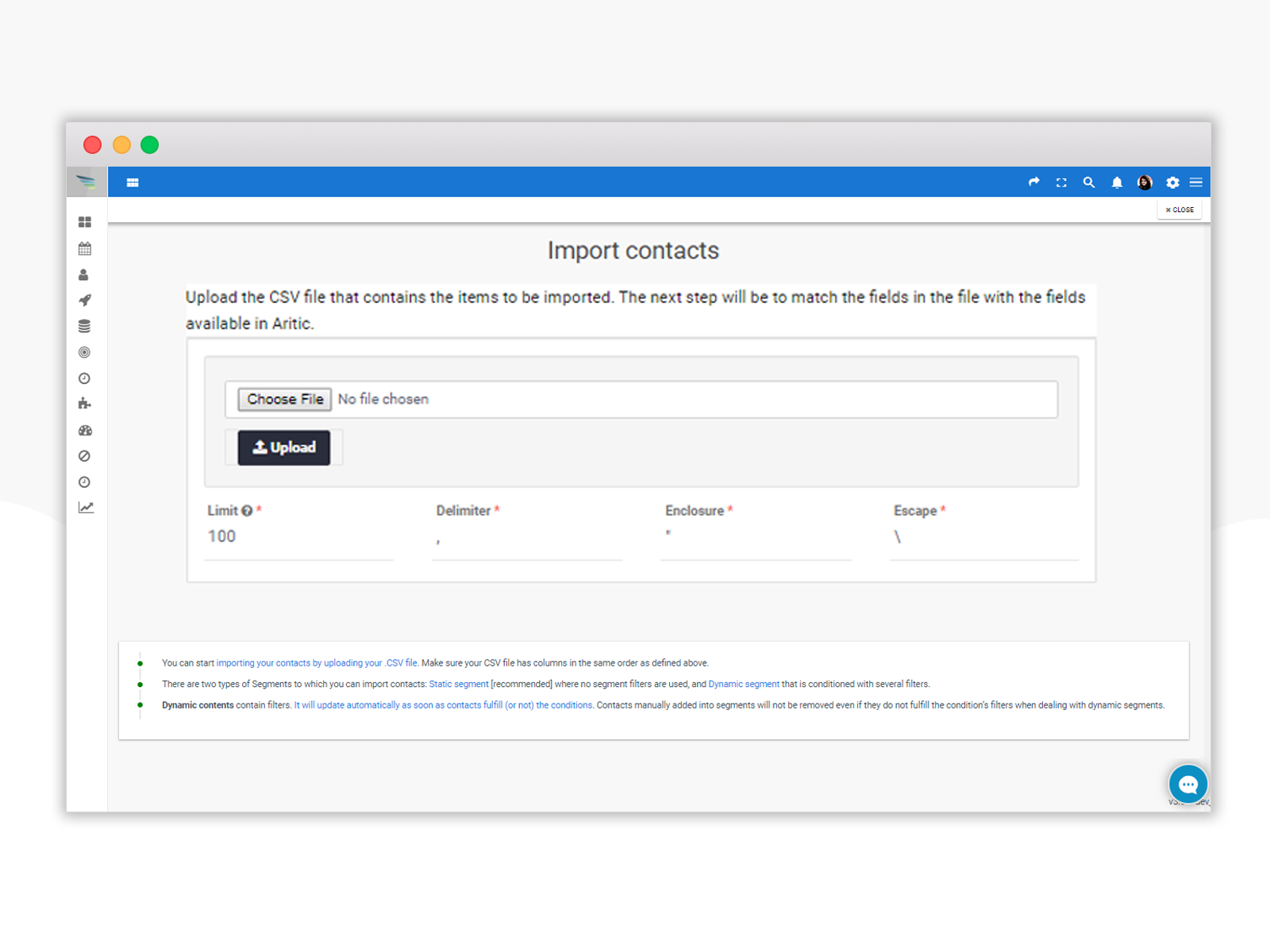Click the 'No file chosen' text
This screenshot has height=952, width=1270.
coord(383,399)
